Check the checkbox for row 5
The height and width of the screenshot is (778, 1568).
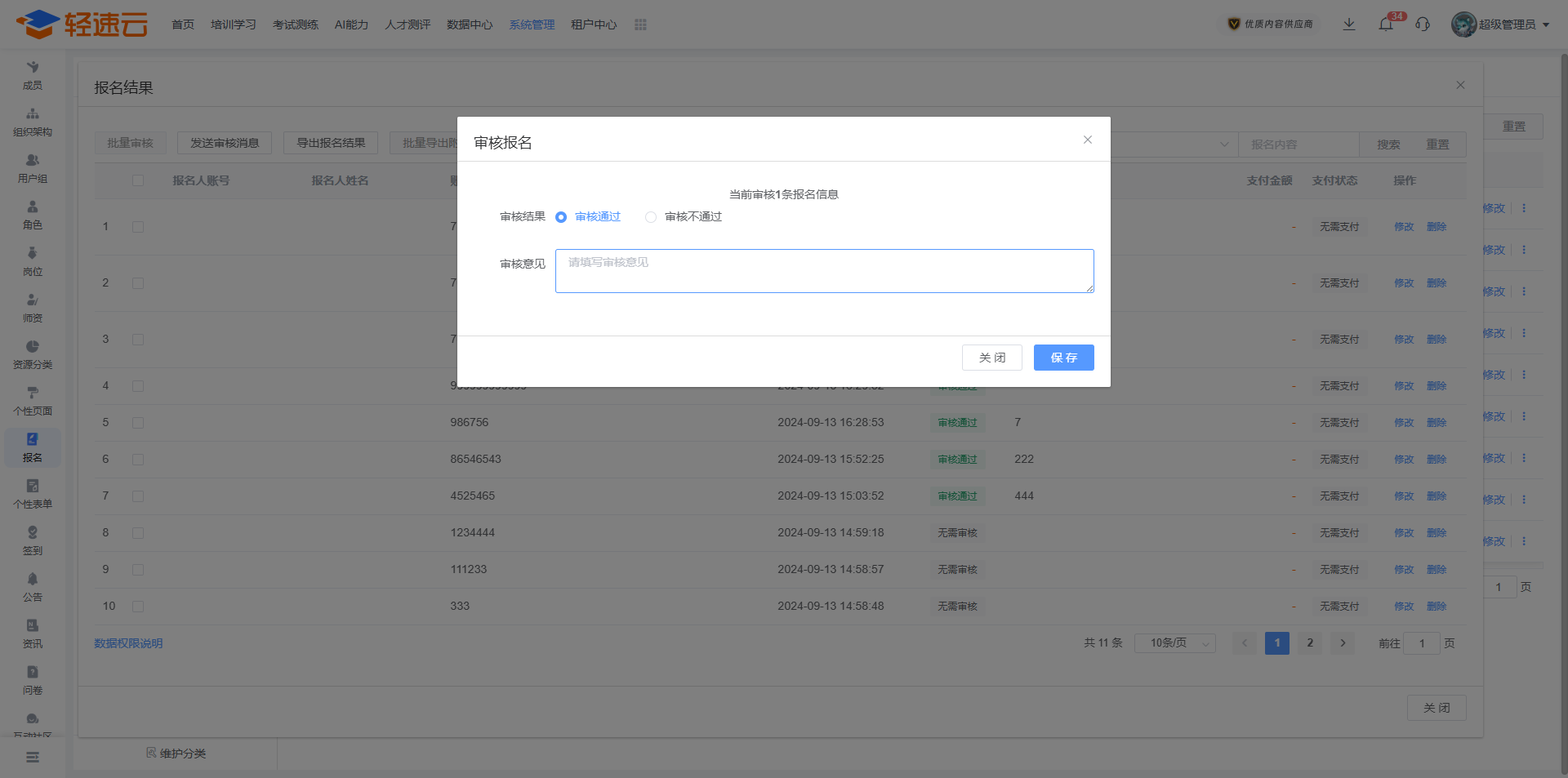[x=138, y=423]
